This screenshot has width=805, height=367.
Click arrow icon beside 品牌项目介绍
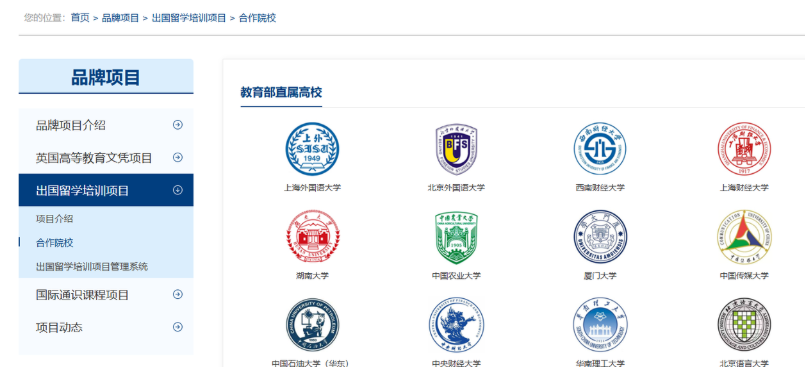(178, 125)
